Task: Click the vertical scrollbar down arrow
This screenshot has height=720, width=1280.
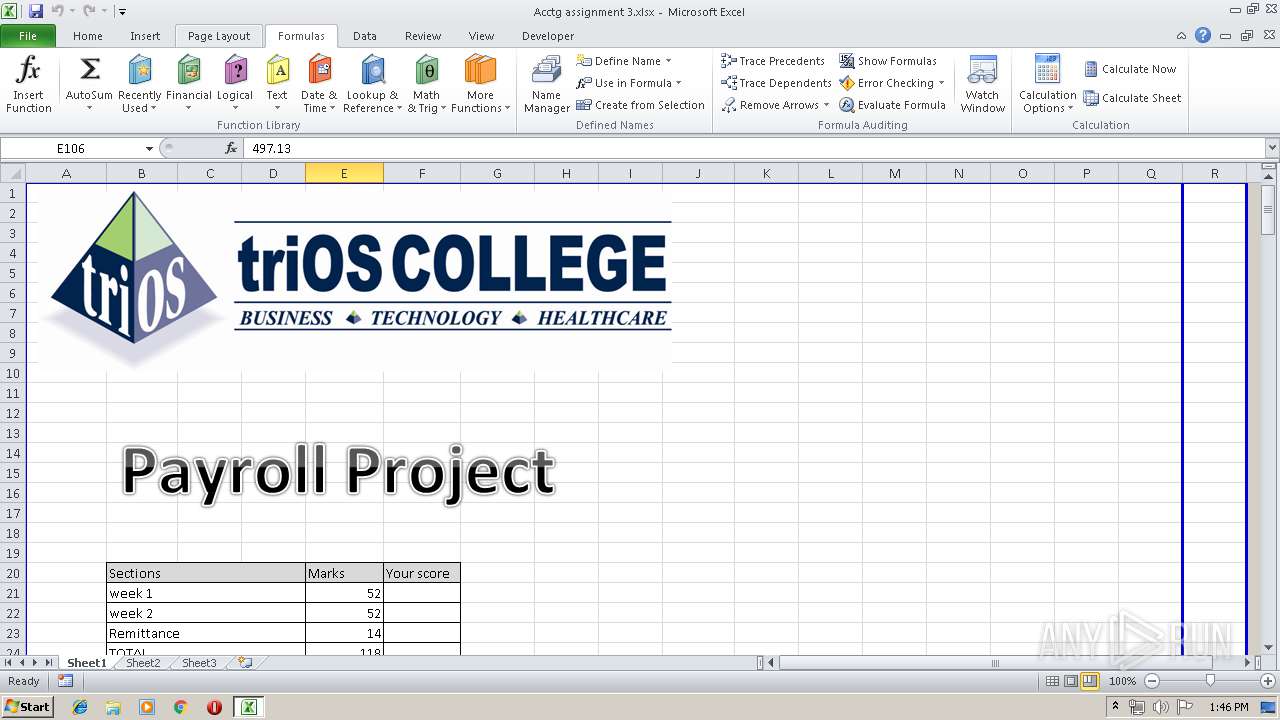Action: [x=1268, y=647]
